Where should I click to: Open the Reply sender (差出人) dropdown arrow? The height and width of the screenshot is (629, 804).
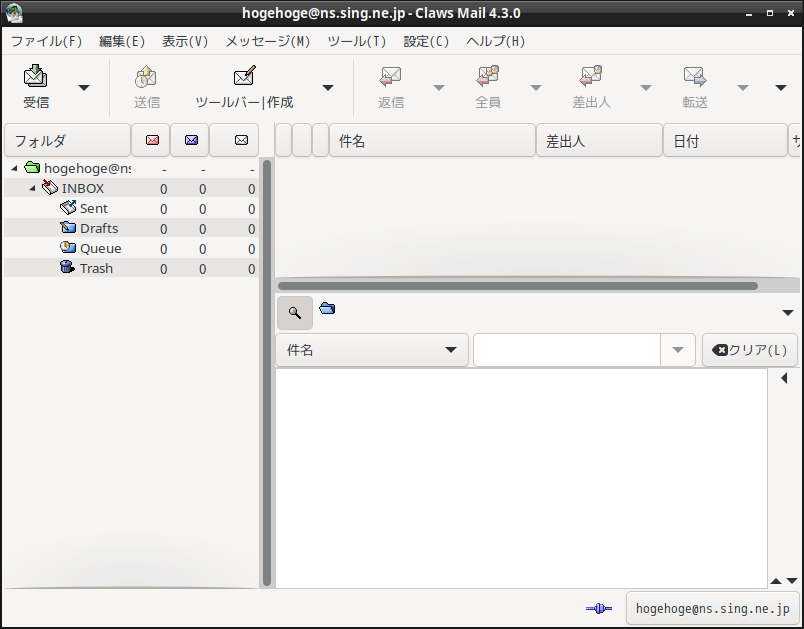tap(646, 88)
